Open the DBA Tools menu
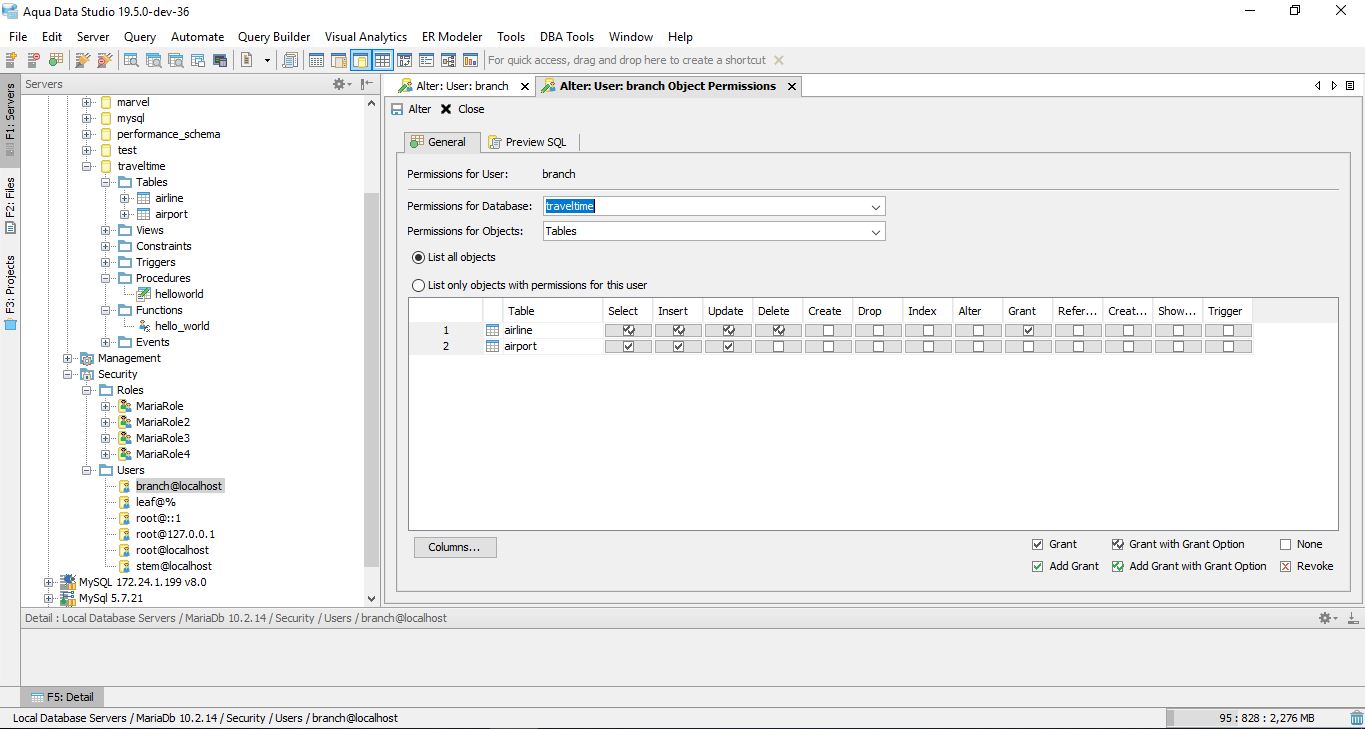Screen dimensions: 1365x729 coord(567,37)
